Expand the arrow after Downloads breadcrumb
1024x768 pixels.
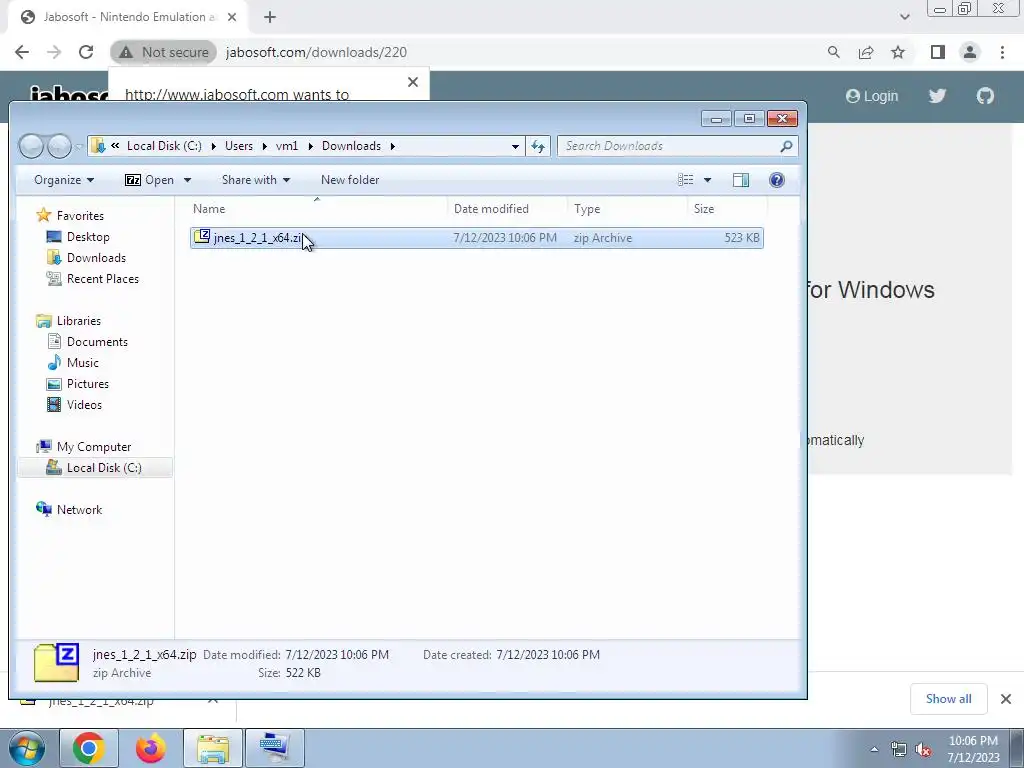pos(392,146)
